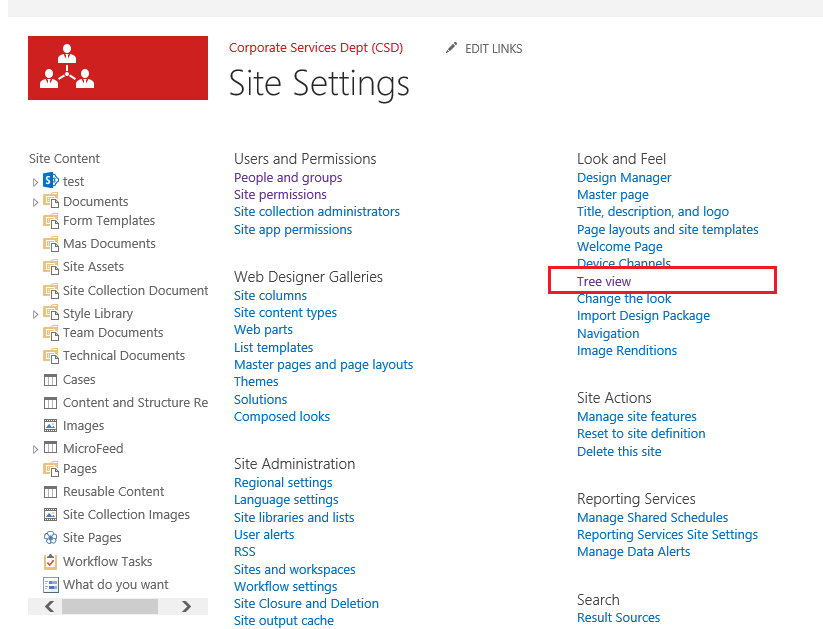Expand the MicroFeed tree node

[x=35, y=449]
